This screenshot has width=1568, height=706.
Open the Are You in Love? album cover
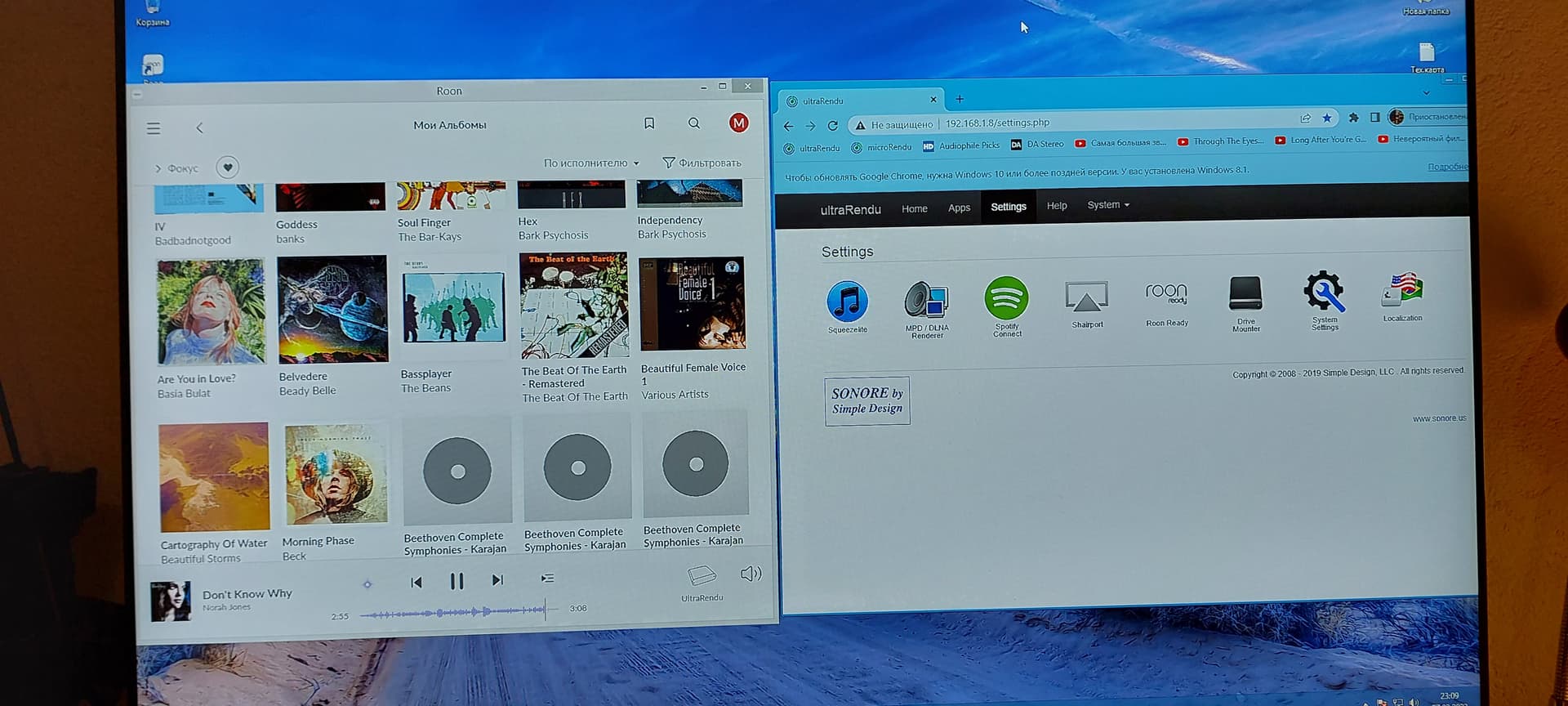pyautogui.click(x=211, y=311)
